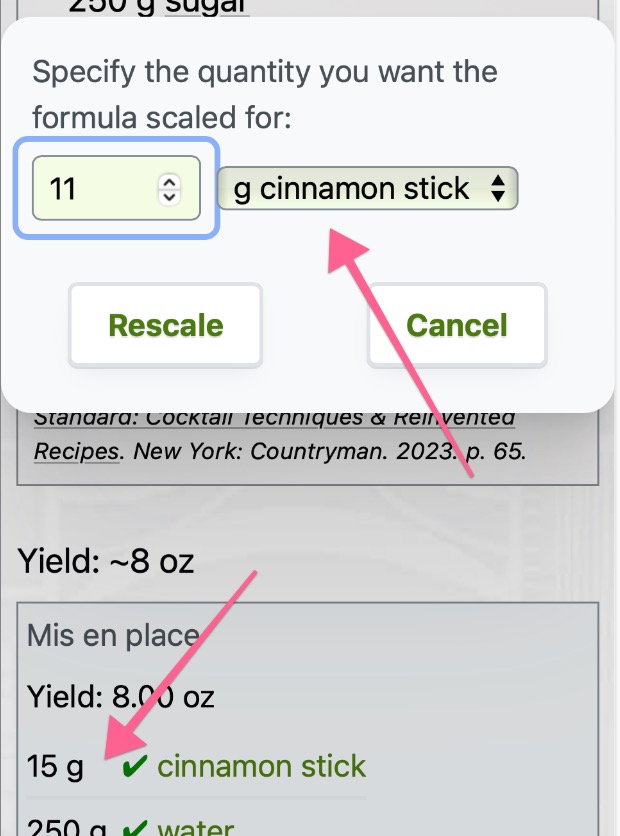Screen dimensions: 620x836
Task: Open the "g cinnamon stick" unit dropdown
Action: (x=367, y=188)
